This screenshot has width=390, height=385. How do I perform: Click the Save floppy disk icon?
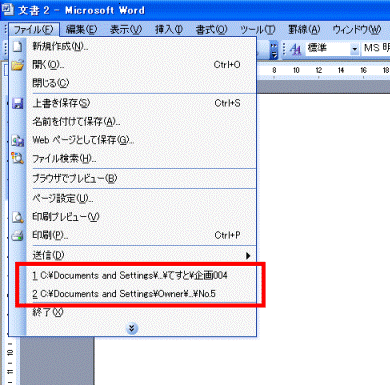pos(17,103)
